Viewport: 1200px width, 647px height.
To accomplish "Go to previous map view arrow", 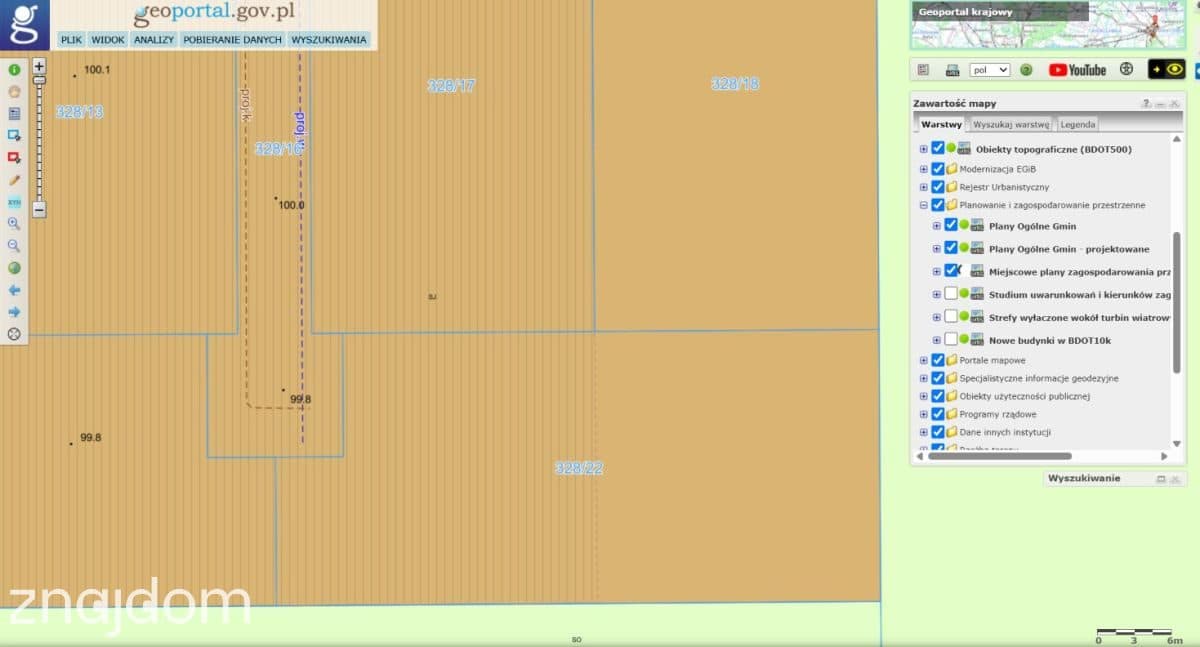I will pos(14,290).
